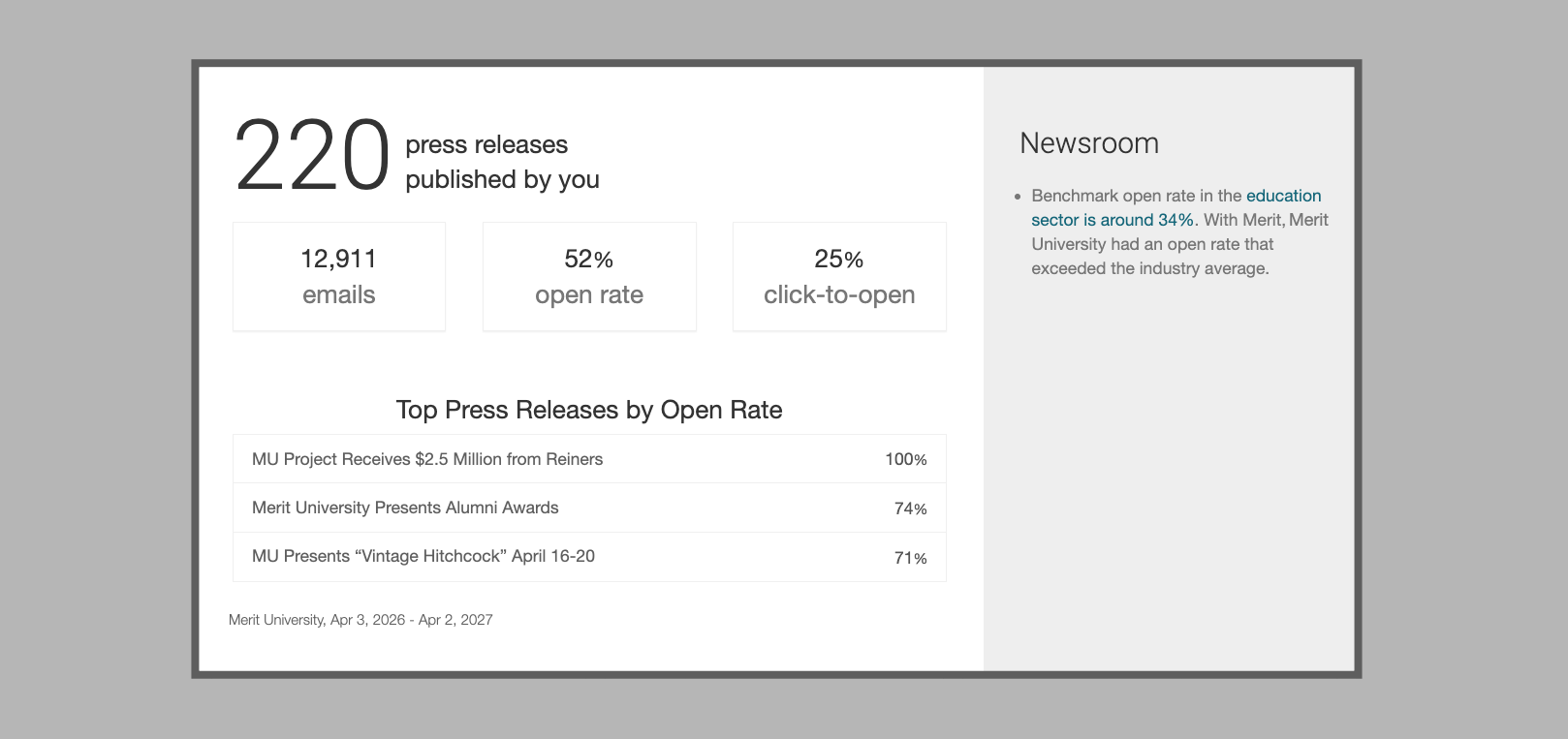Open MU Presents "Vintage Hitchcock" April 16-20 release
Viewport: 1568px width, 739px height.
423,556
